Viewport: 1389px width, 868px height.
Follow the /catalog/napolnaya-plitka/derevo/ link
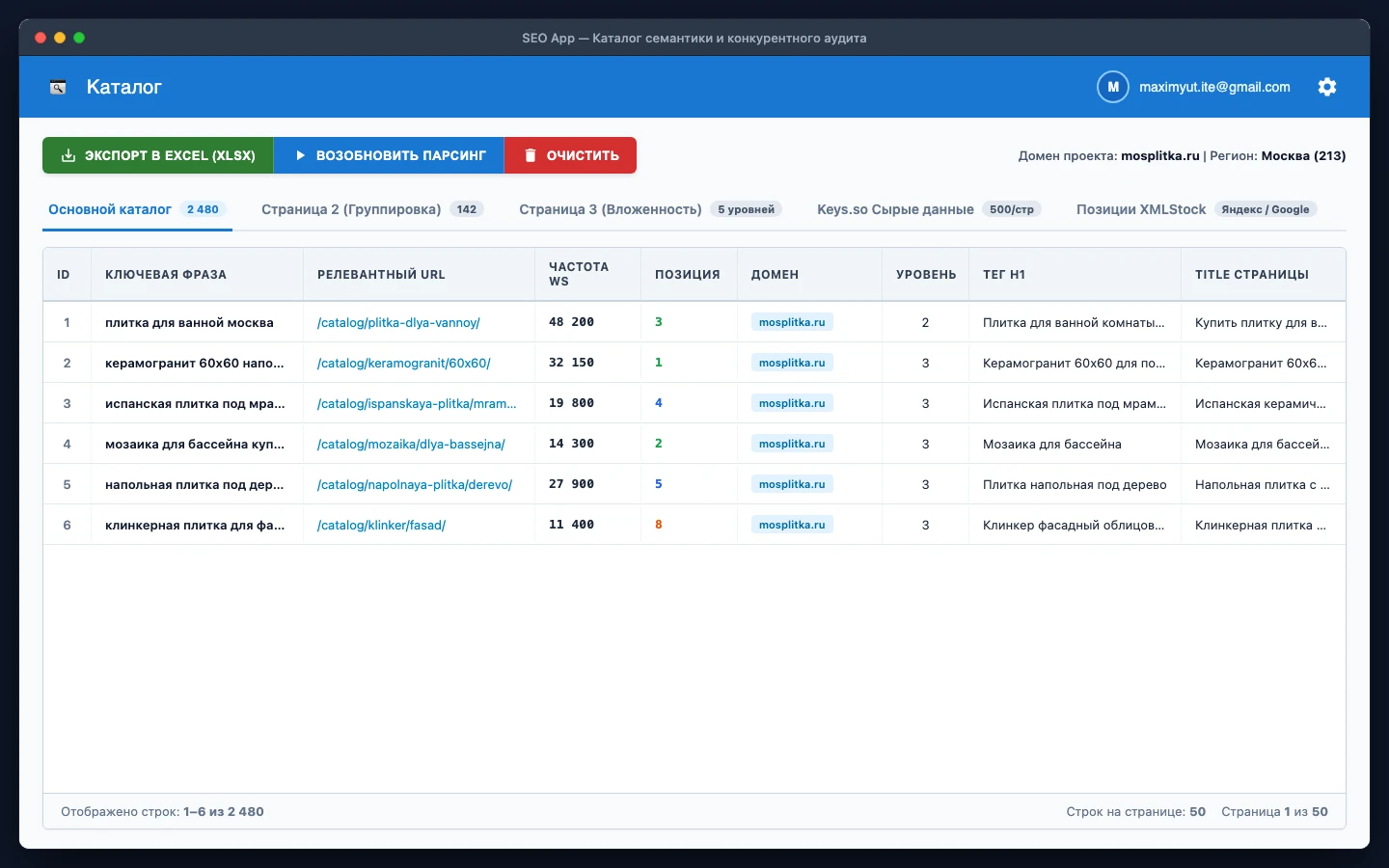pos(415,484)
